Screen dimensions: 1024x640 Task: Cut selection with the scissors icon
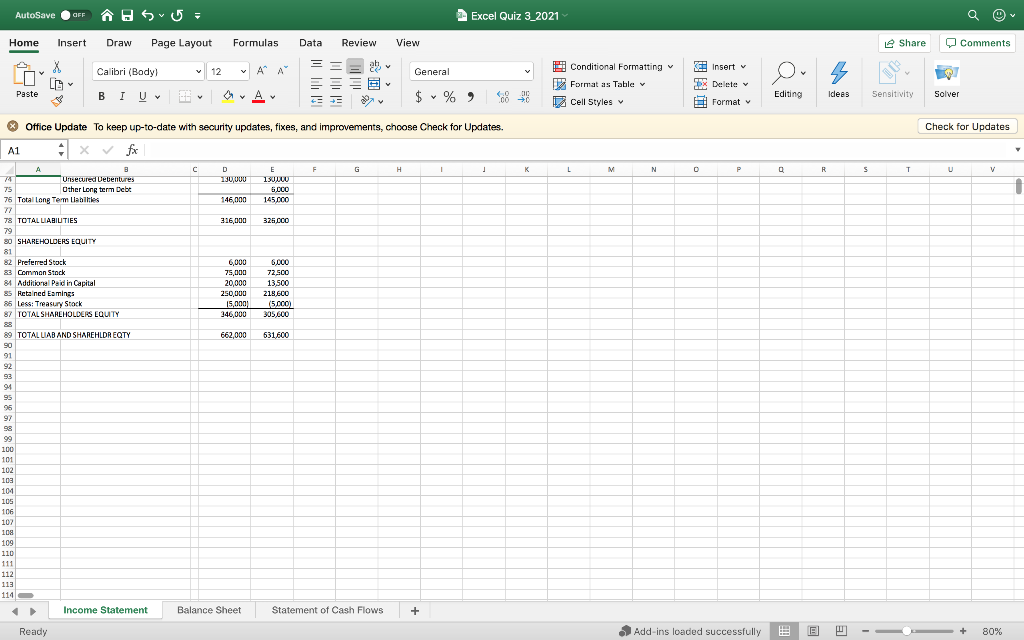57,67
